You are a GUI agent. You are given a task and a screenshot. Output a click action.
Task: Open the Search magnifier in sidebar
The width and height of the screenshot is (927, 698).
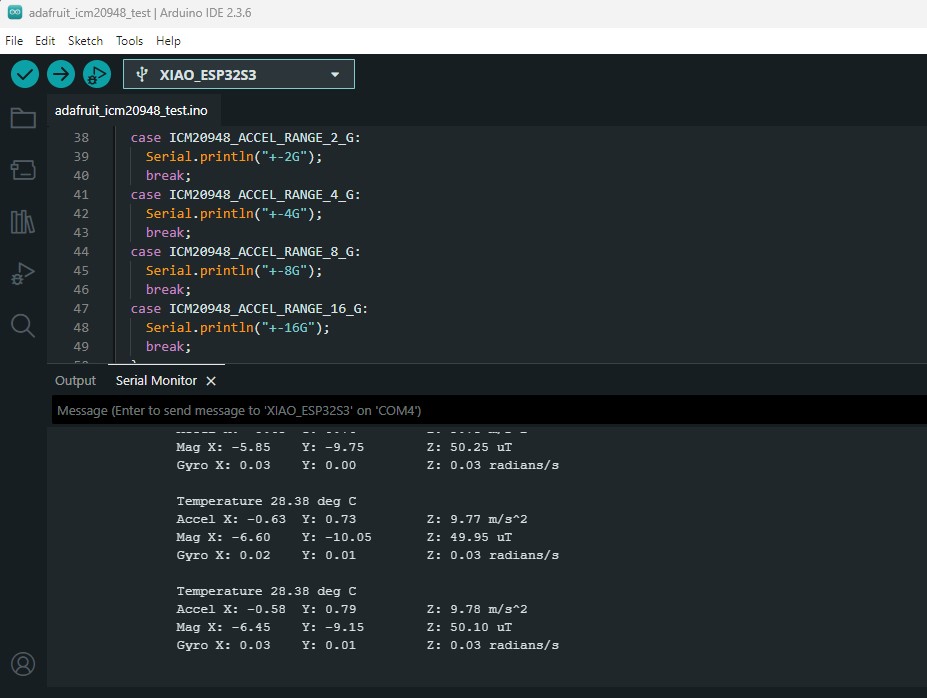click(x=23, y=325)
